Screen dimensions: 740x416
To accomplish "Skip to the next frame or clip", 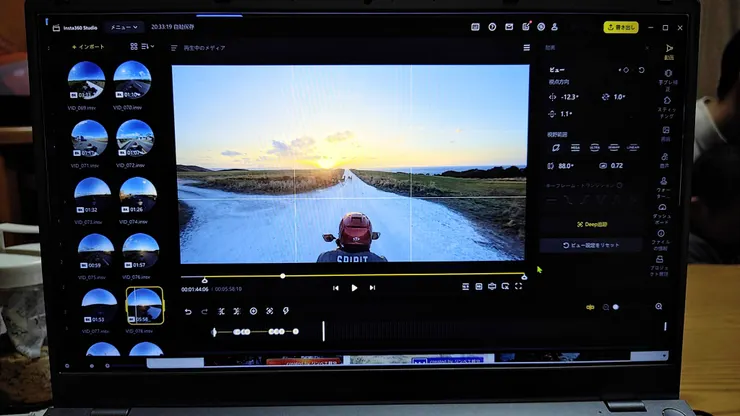I will point(372,288).
